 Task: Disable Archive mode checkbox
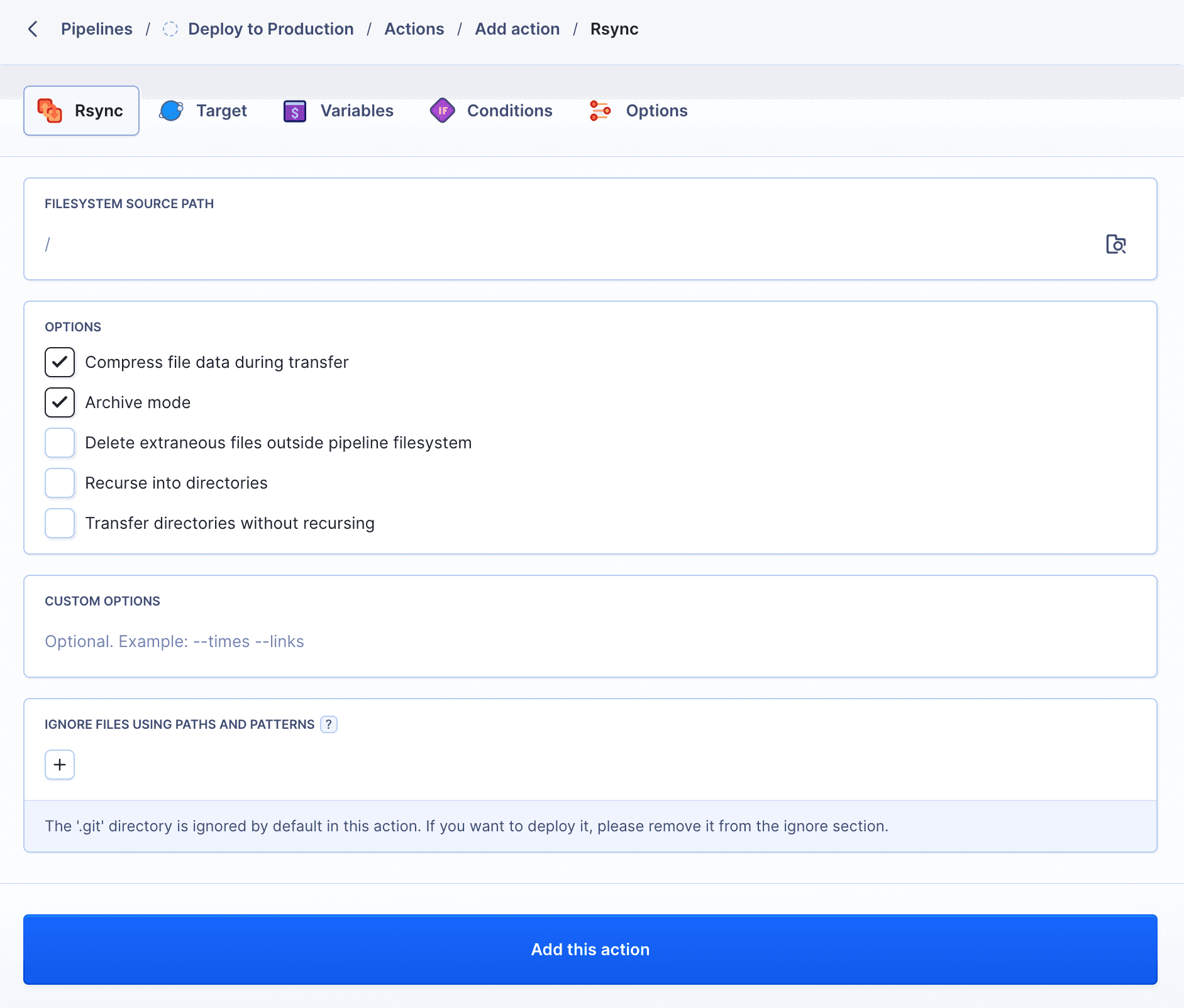pyautogui.click(x=60, y=402)
